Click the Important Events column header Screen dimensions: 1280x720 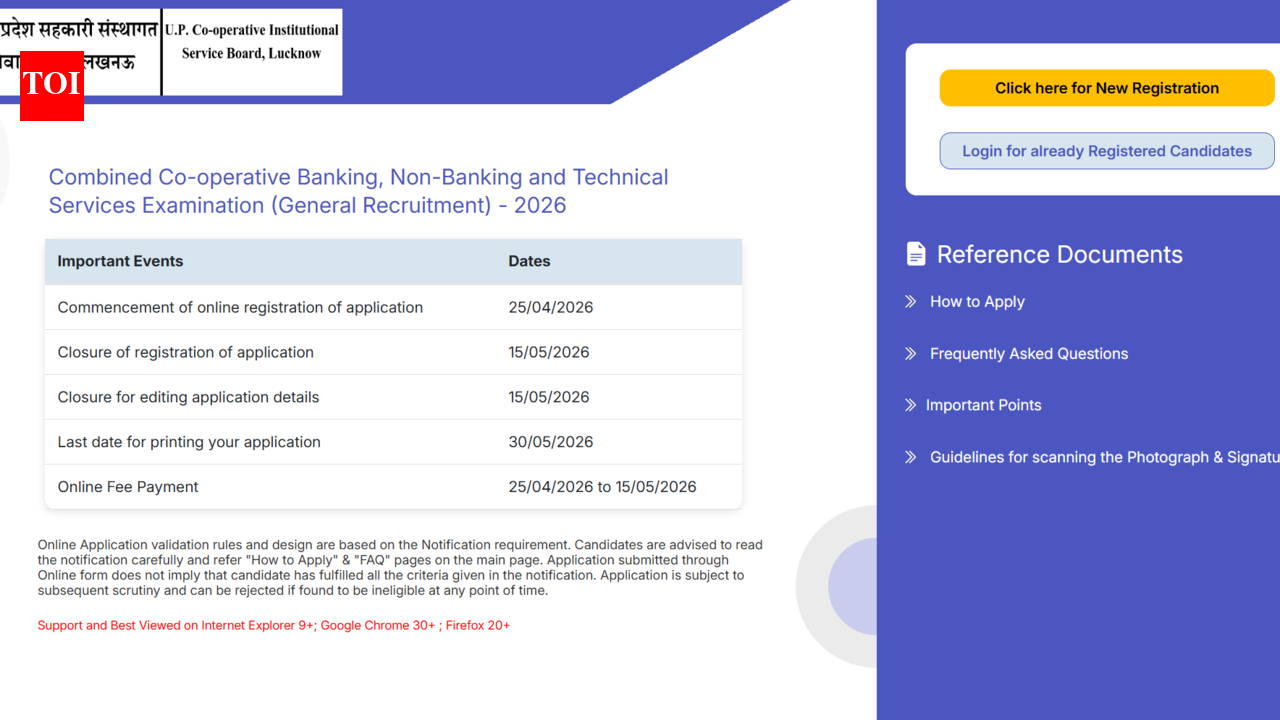120,261
